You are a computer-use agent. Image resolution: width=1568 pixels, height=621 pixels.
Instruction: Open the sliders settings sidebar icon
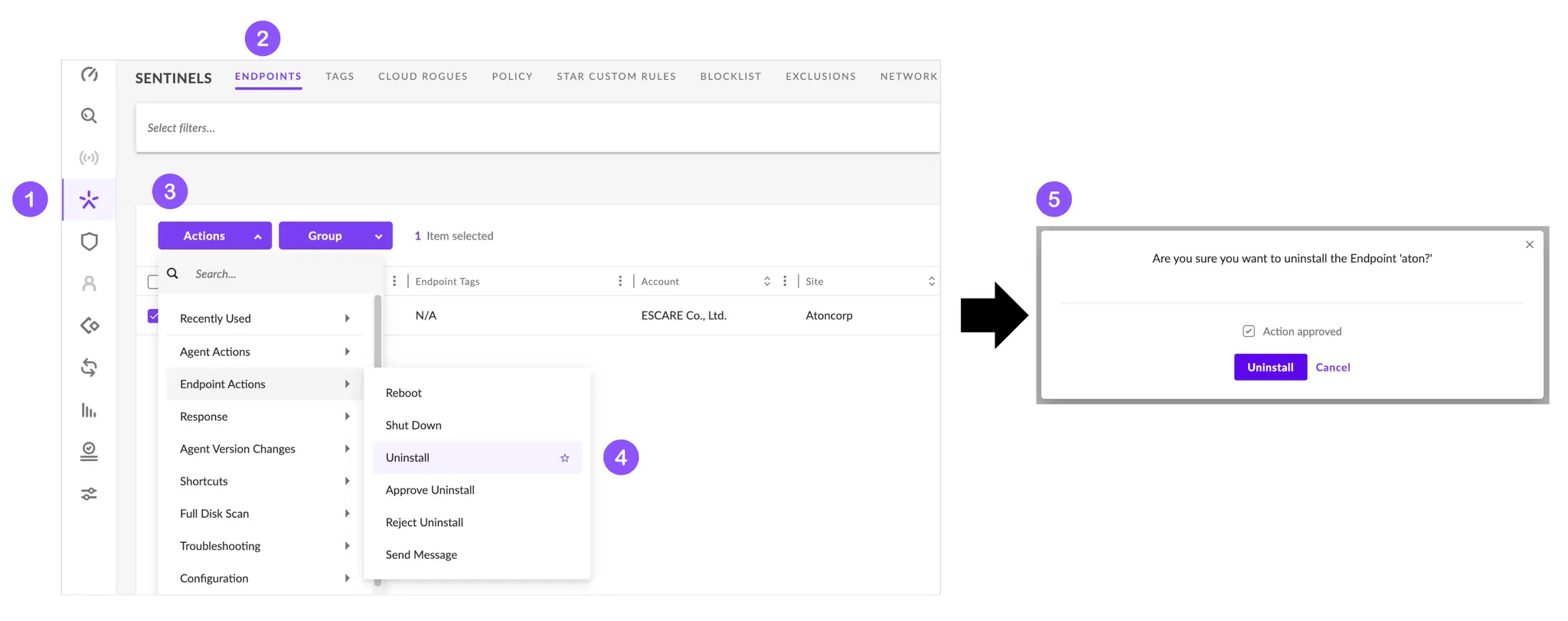pyautogui.click(x=89, y=494)
